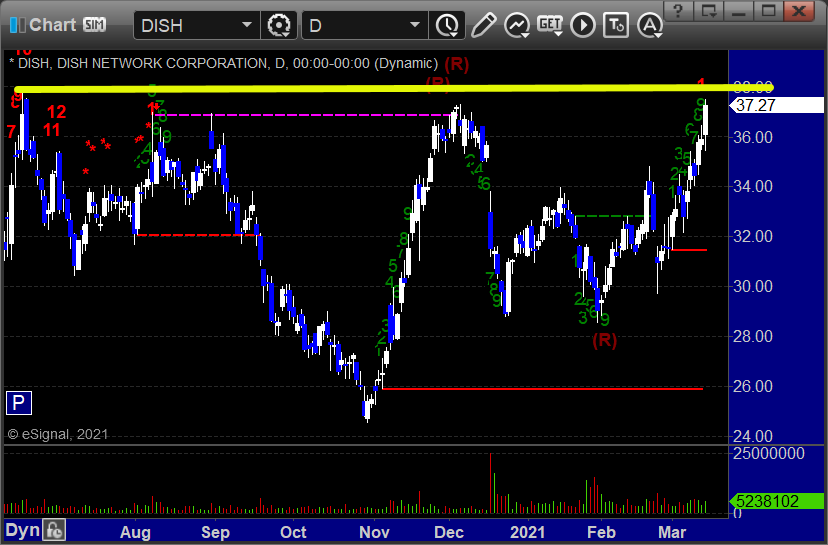
Task: Open symbol settings gear next to DISH
Action: coord(279,25)
